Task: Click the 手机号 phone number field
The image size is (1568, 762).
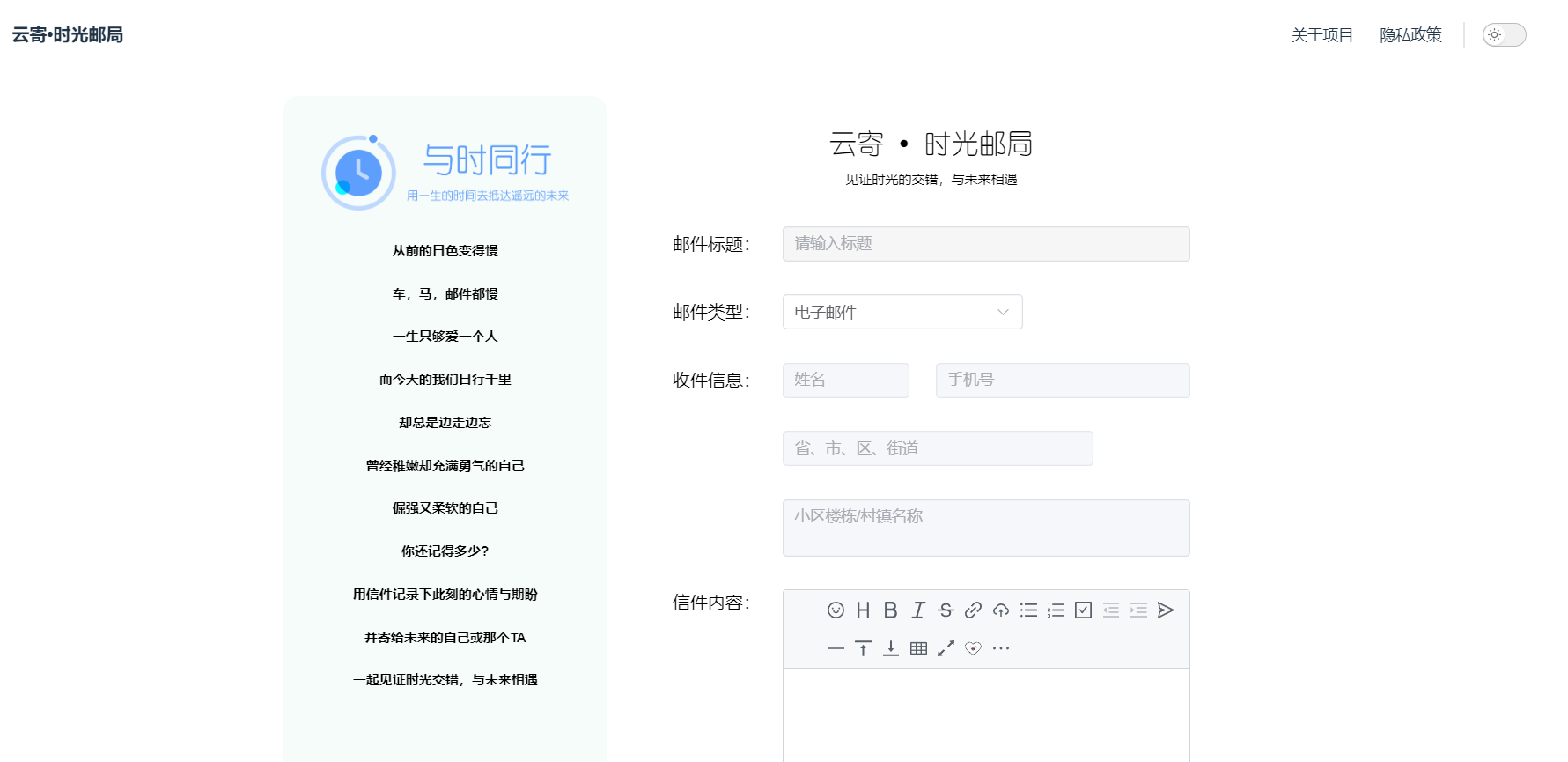Action: pos(1063,381)
